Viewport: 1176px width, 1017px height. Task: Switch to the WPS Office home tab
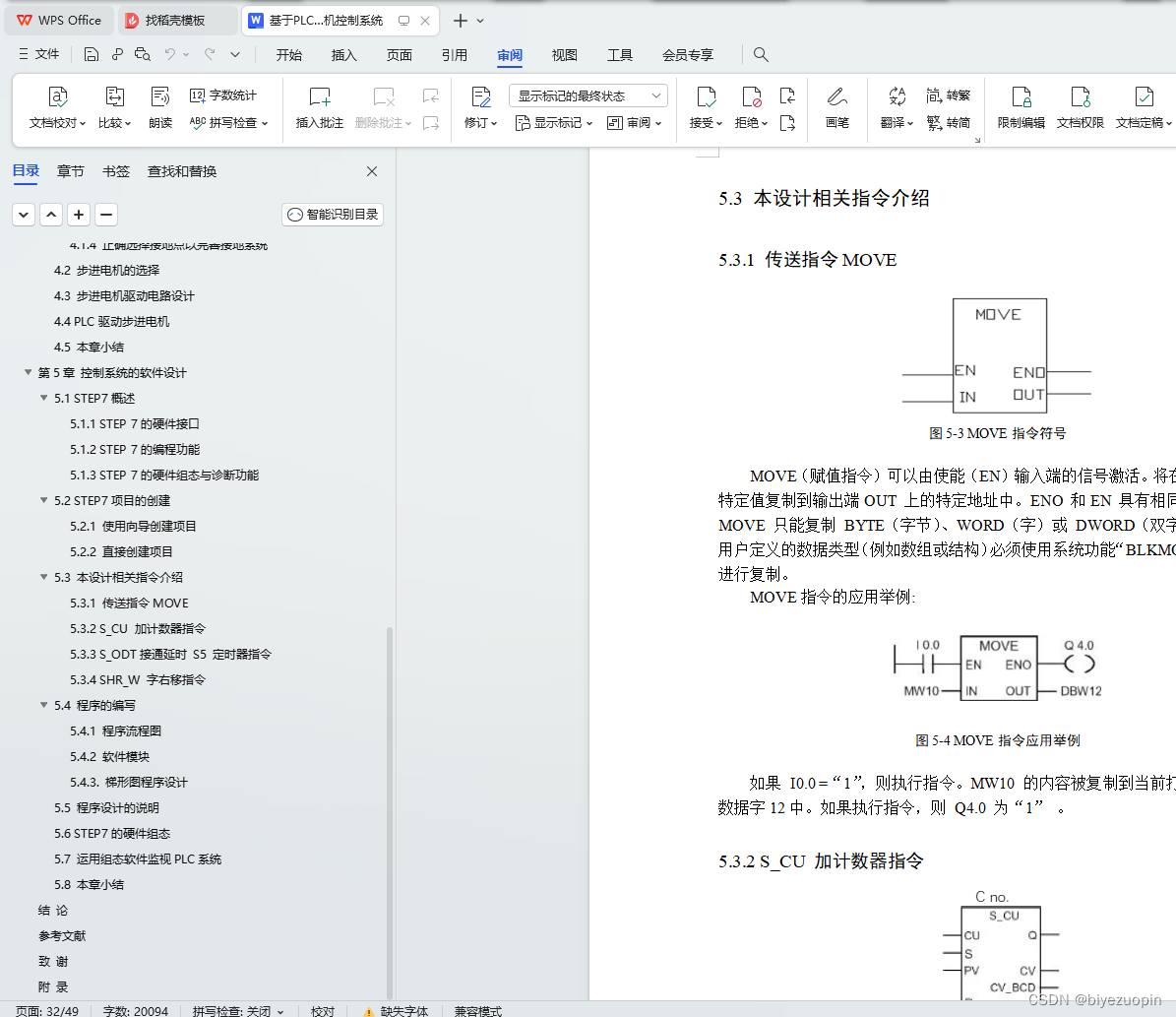[60, 21]
